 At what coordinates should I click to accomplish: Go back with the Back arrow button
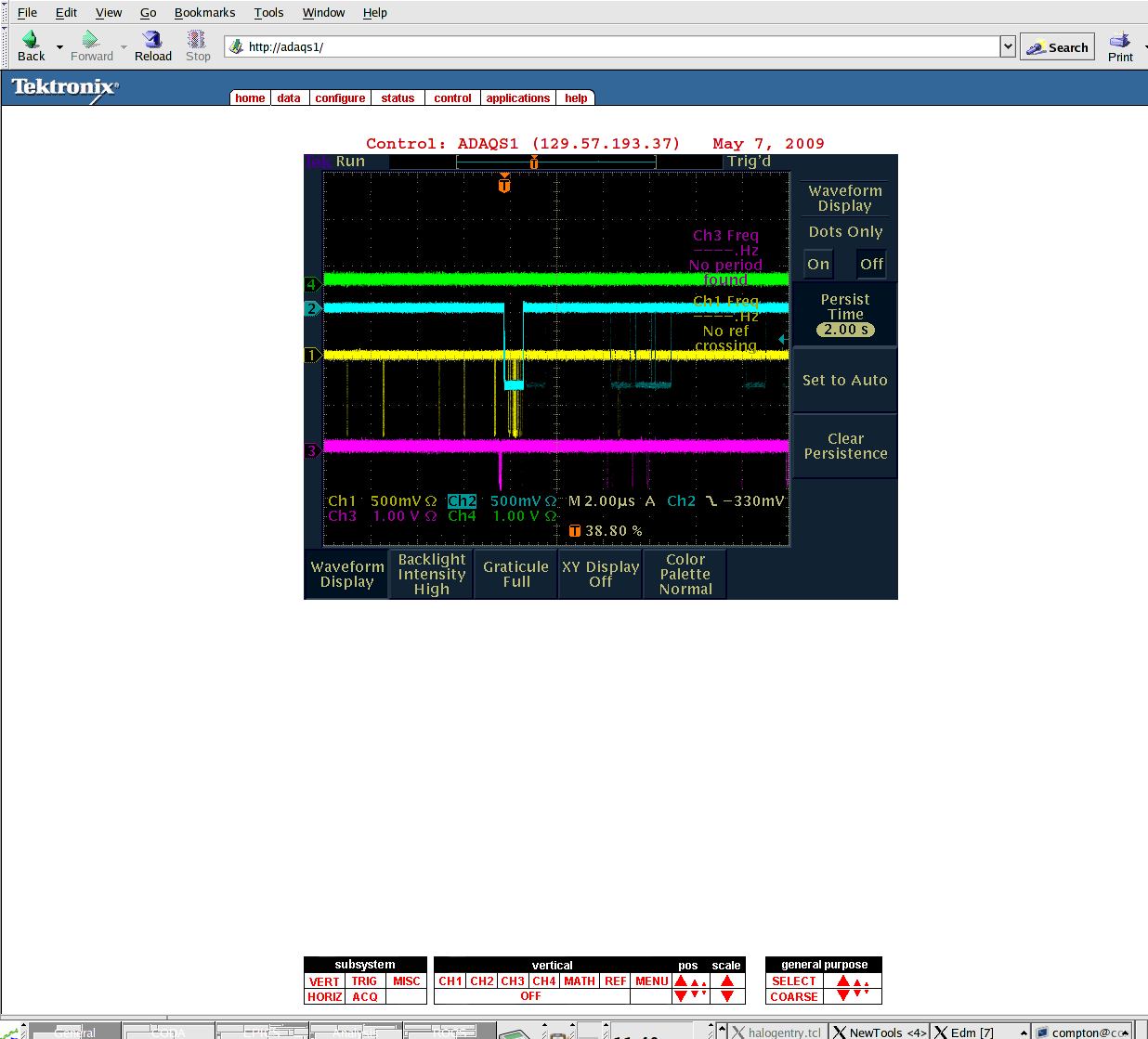(x=31, y=45)
